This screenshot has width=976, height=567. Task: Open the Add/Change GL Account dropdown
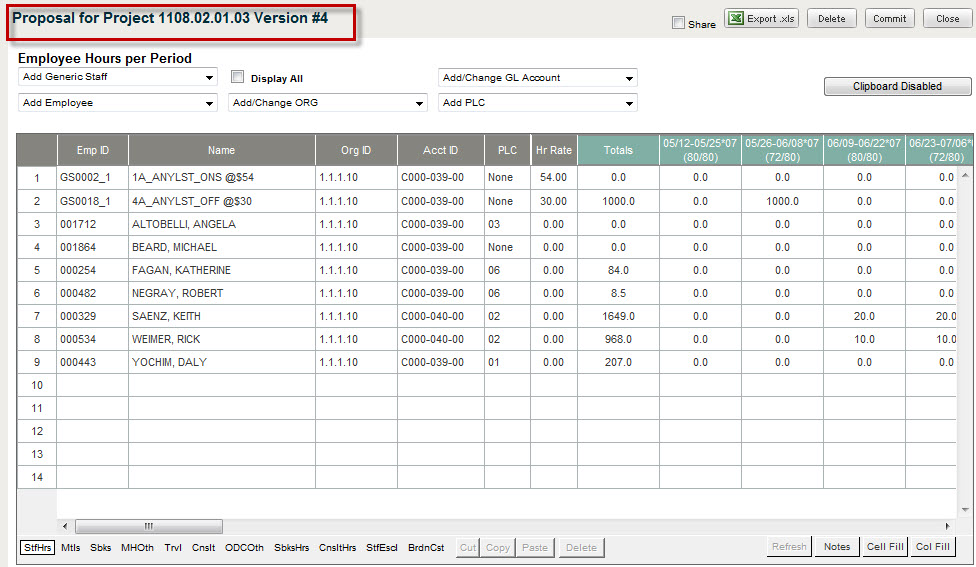538,78
